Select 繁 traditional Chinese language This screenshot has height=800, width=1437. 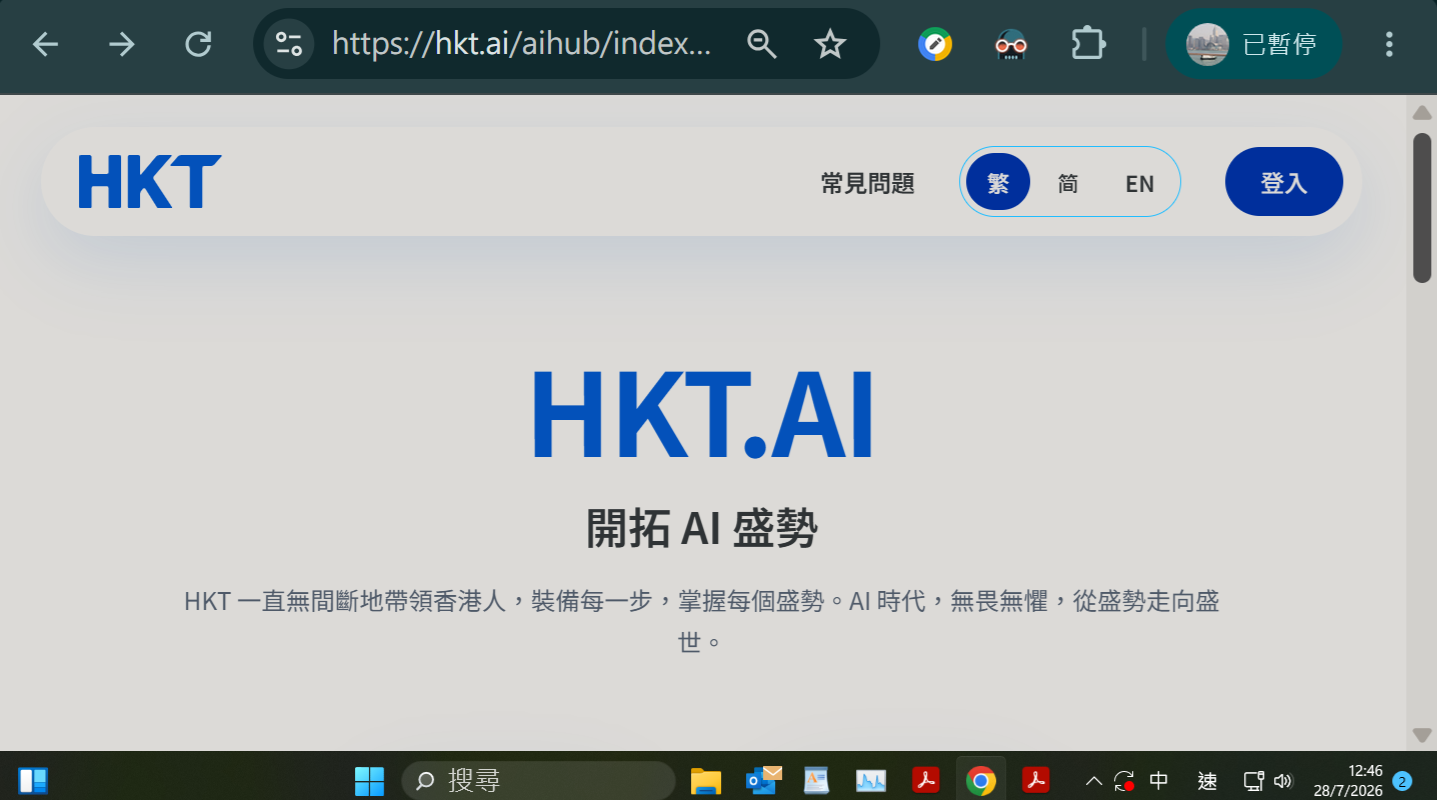[x=998, y=182]
